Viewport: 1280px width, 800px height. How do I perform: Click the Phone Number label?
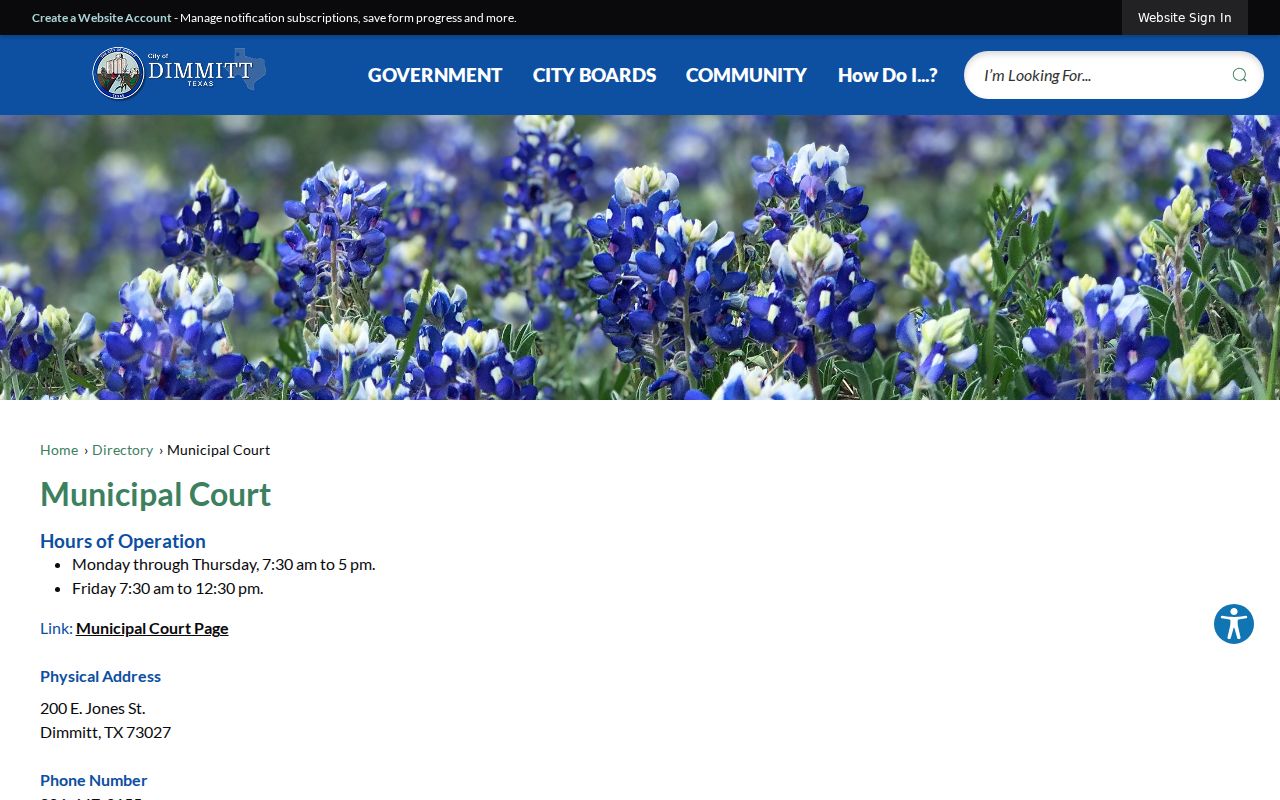click(x=94, y=780)
